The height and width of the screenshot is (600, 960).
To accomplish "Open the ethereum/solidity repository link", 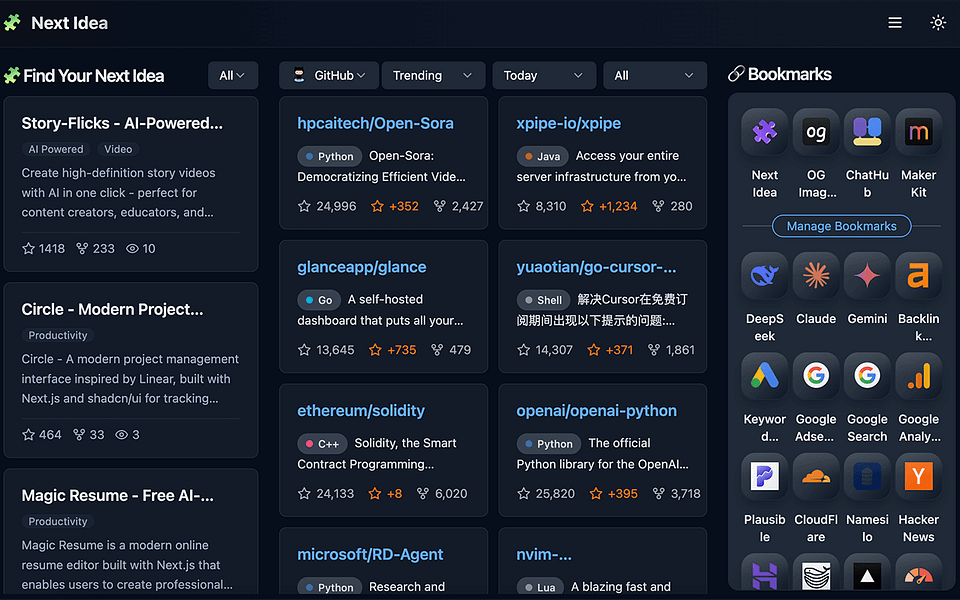I will pyautogui.click(x=361, y=411).
